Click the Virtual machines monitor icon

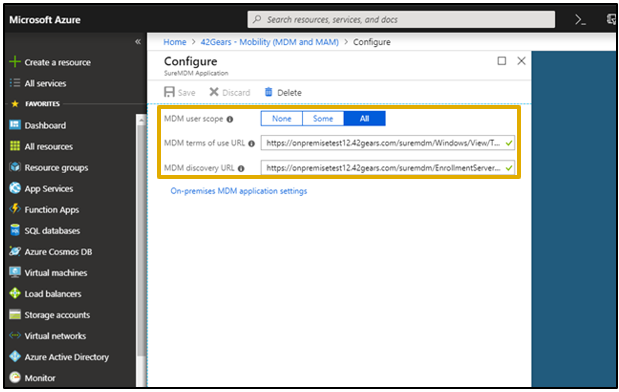point(15,272)
